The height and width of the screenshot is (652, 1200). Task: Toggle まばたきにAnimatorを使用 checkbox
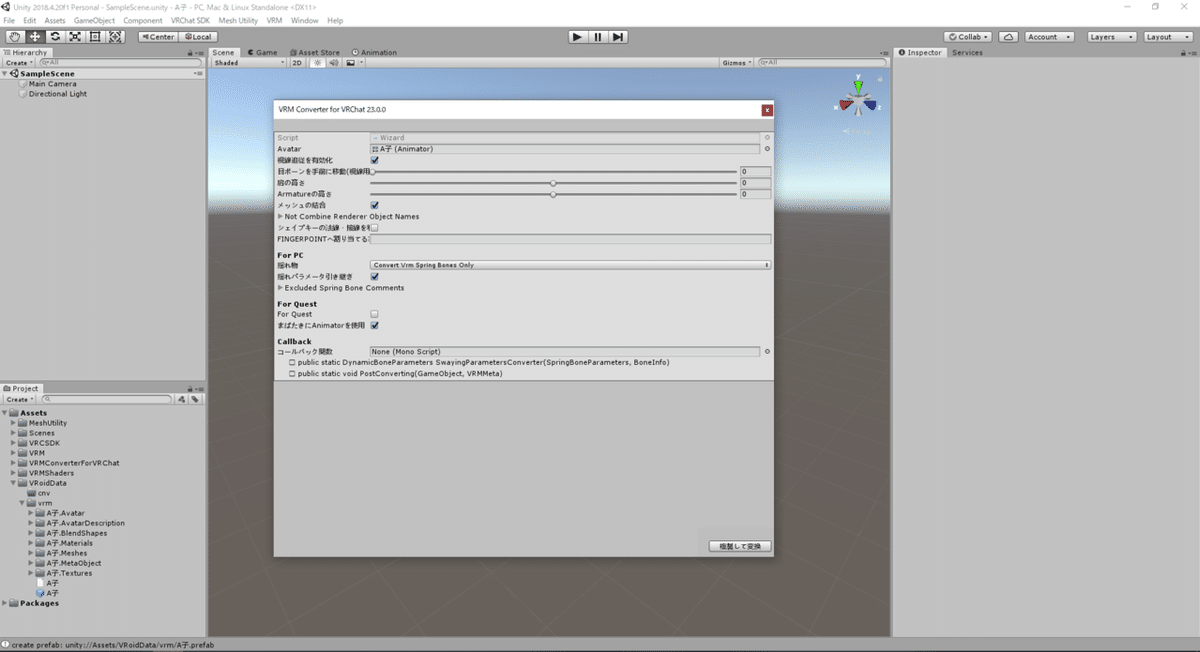(x=374, y=325)
